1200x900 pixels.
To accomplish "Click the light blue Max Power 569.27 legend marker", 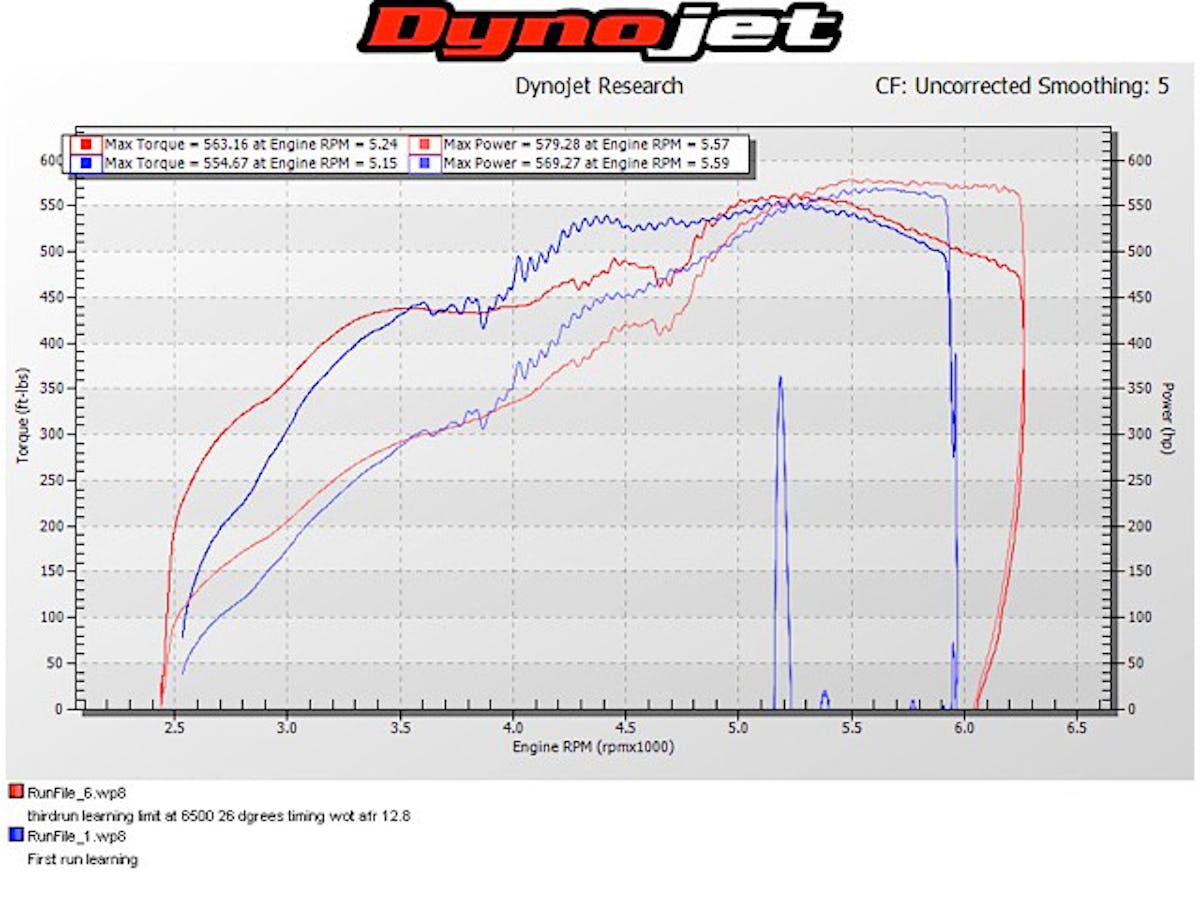I will tap(427, 162).
